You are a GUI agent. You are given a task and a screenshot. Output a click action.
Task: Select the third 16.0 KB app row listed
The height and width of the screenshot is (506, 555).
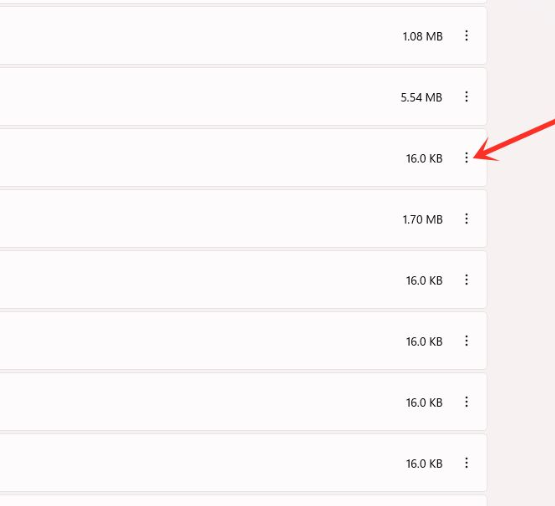point(243,341)
